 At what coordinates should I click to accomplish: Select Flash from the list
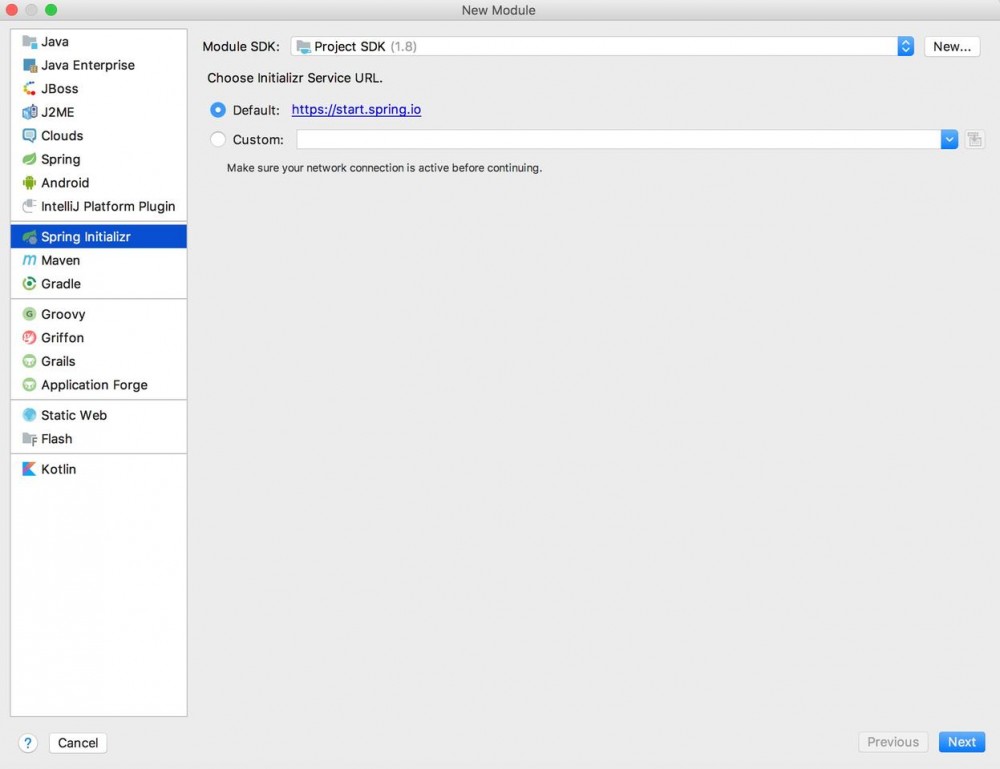click(99, 439)
